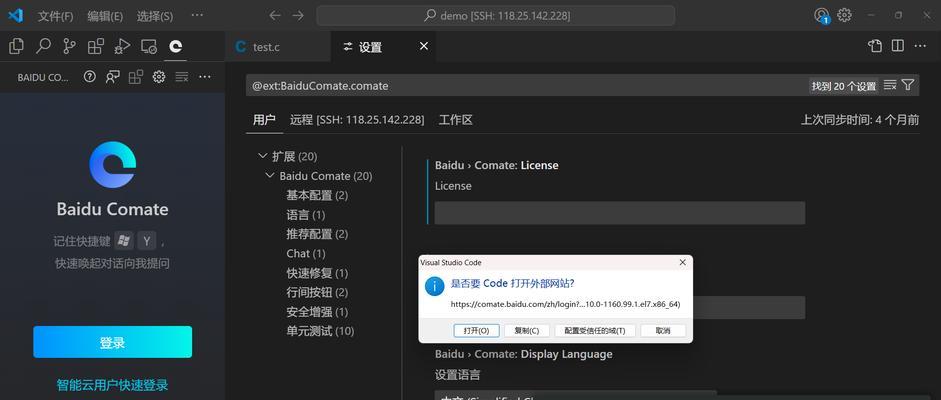The image size is (941, 400).
Task: Clear the settings search input icon
Action: pos(890,85)
